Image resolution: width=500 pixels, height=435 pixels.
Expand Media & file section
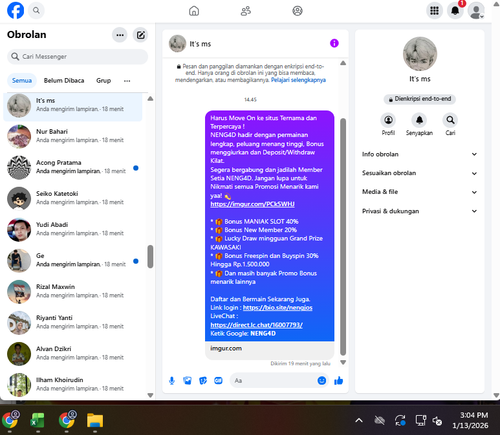click(419, 192)
